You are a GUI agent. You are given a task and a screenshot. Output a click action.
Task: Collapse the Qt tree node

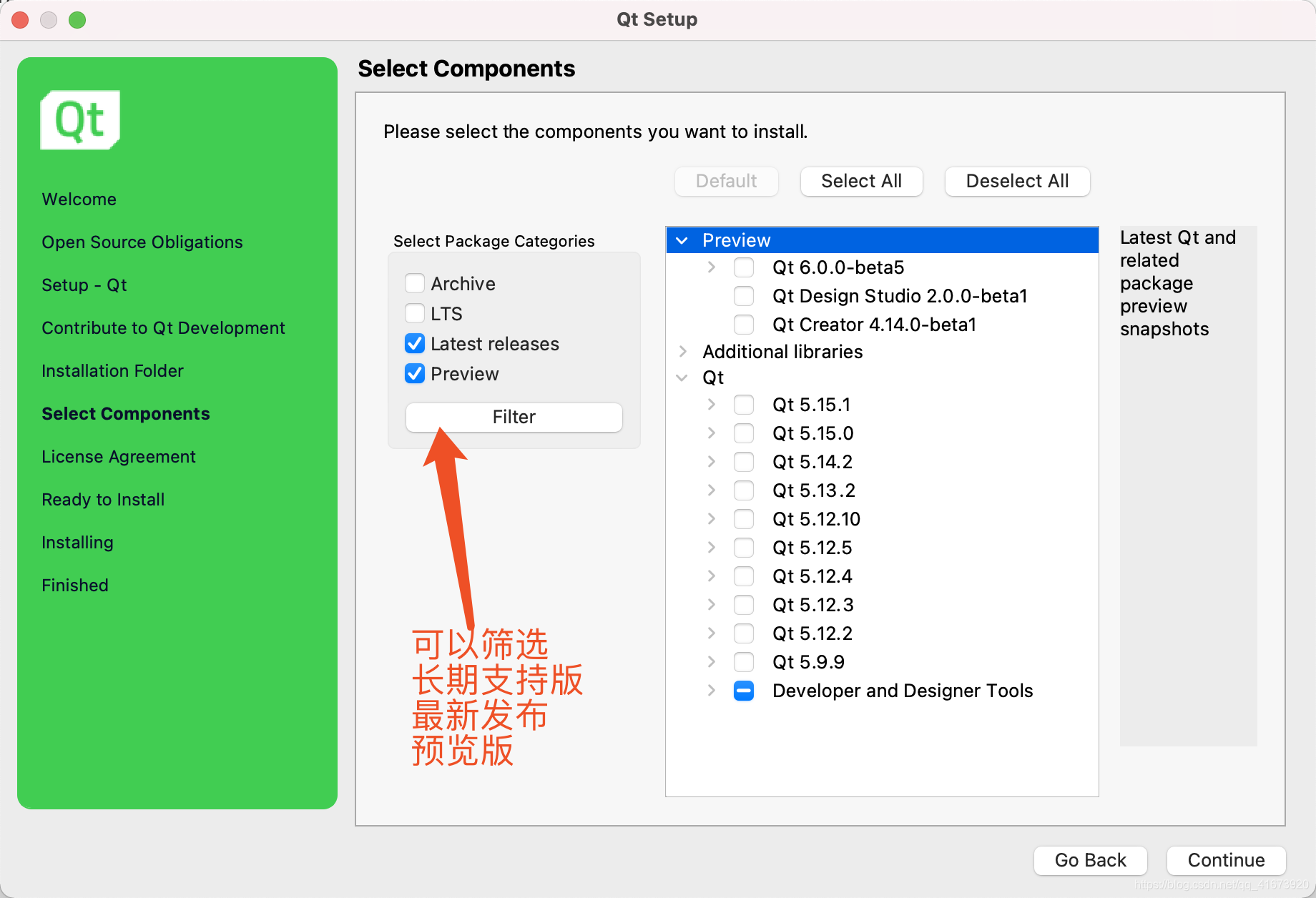point(682,378)
